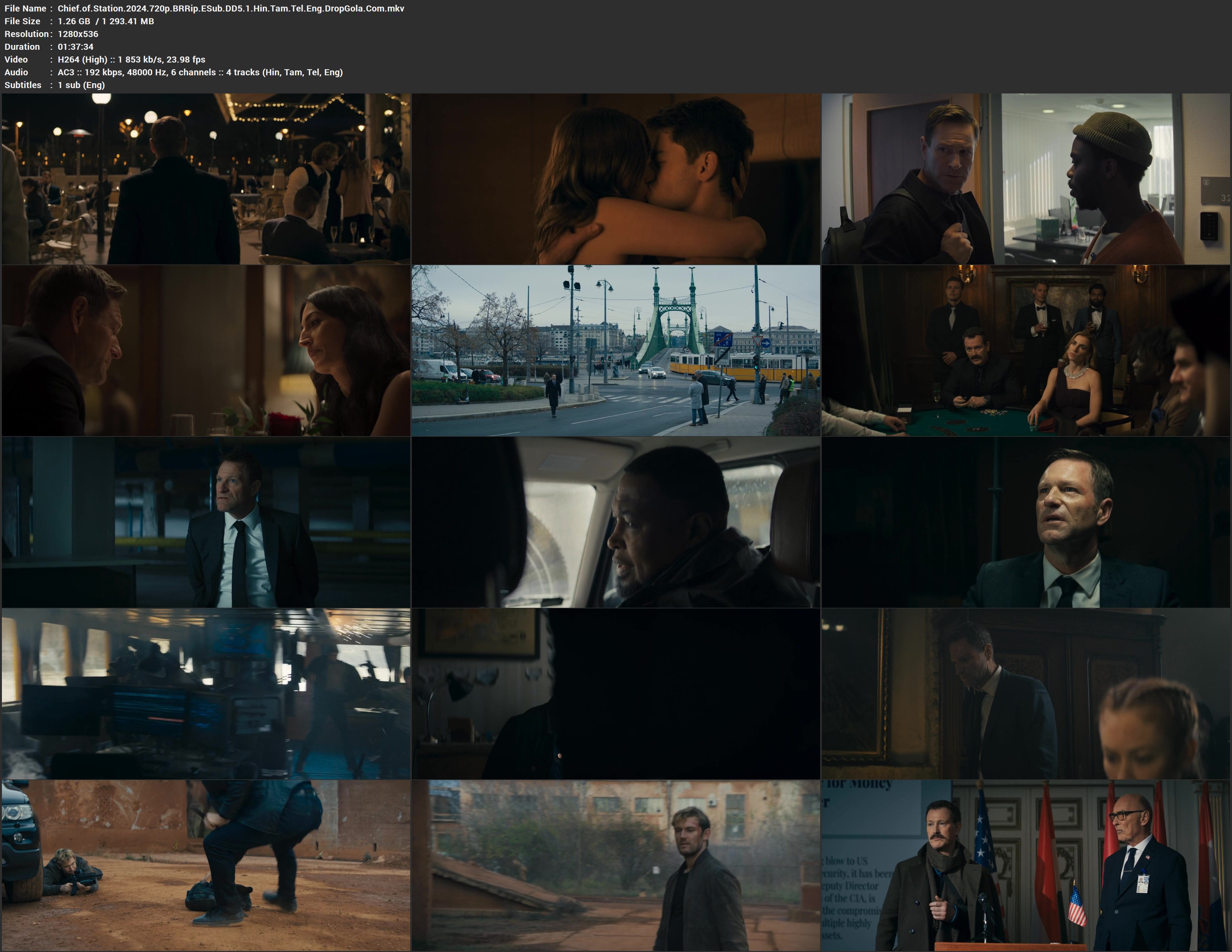1232x952 pixels.
Task: Click the duration value 01:37:34
Action: click(x=76, y=47)
